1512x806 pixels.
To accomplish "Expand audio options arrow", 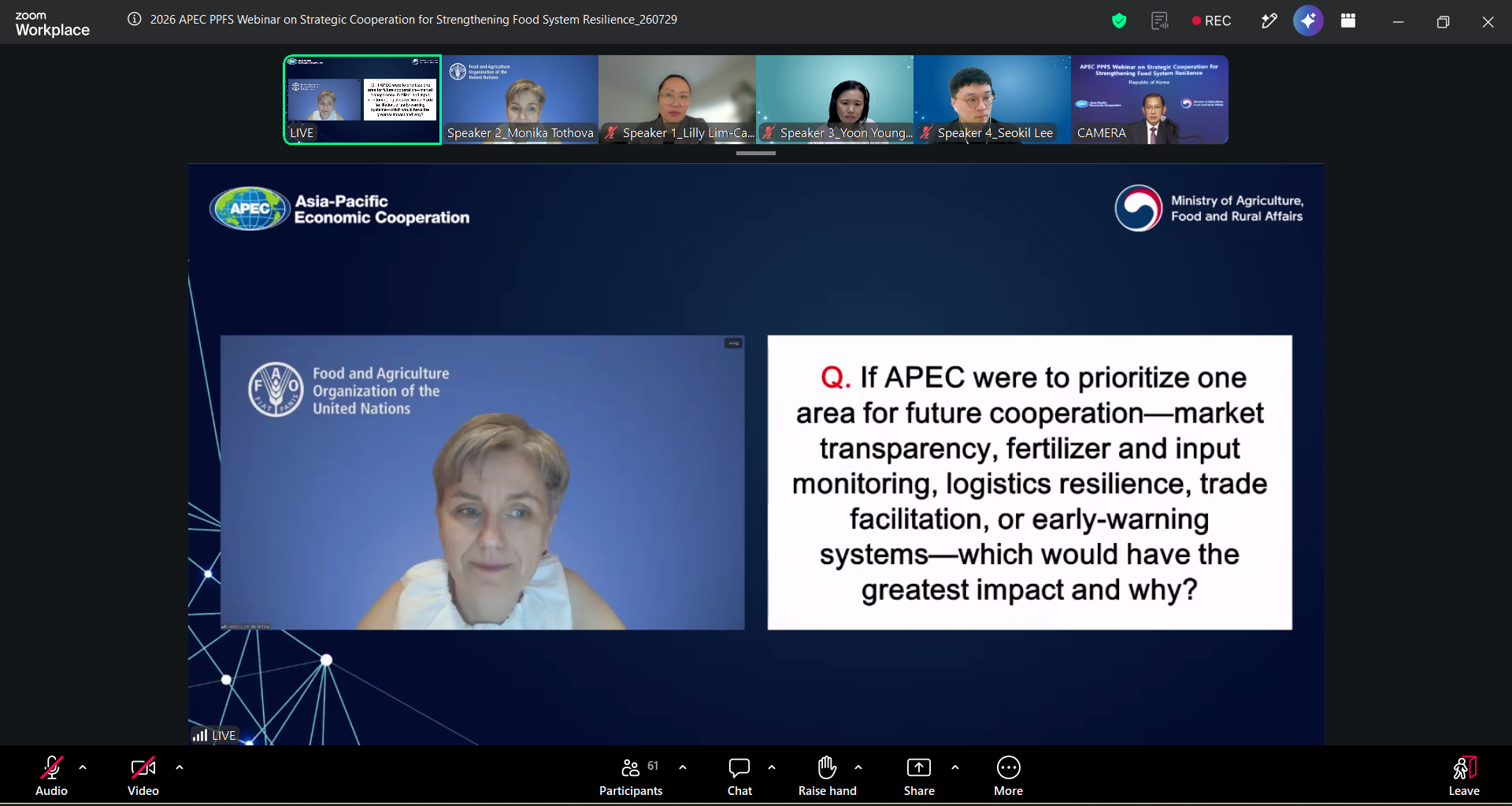I will pos(83,767).
